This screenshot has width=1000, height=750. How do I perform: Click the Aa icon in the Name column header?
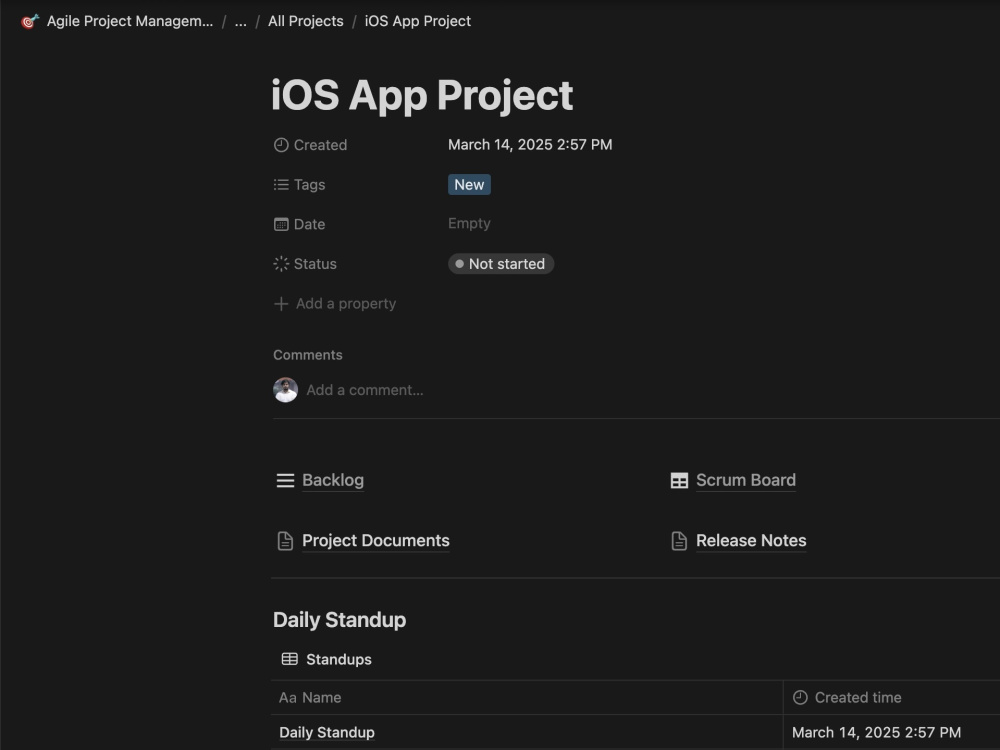pyautogui.click(x=288, y=698)
